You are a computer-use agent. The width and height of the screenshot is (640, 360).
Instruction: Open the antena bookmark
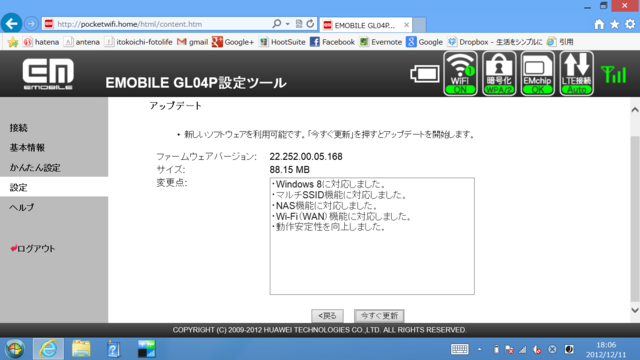[82, 42]
